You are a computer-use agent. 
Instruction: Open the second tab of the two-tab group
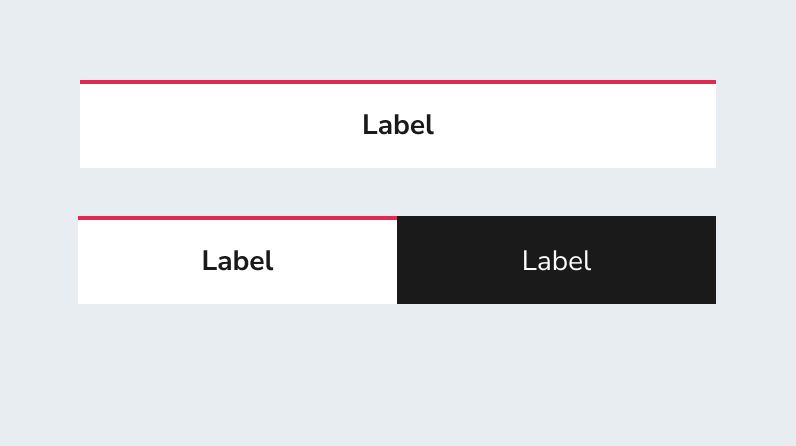tap(556, 260)
